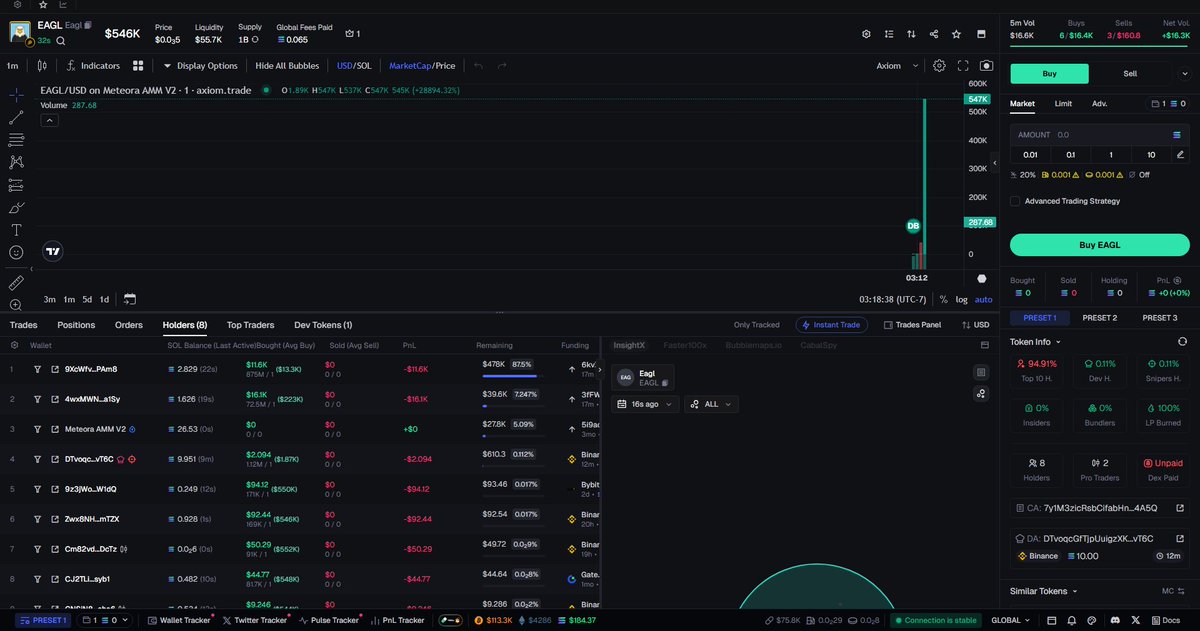The width and height of the screenshot is (1200, 631).
Task: Open external link for CA address
Action: point(1182,508)
